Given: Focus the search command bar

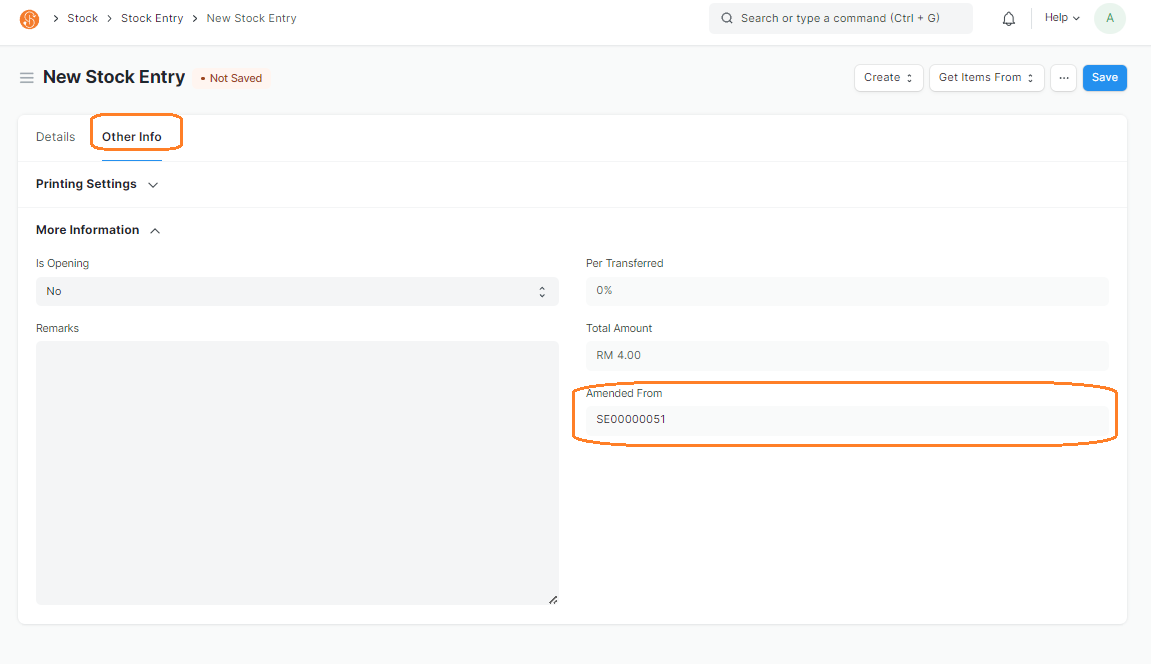Looking at the screenshot, I should coord(840,18).
